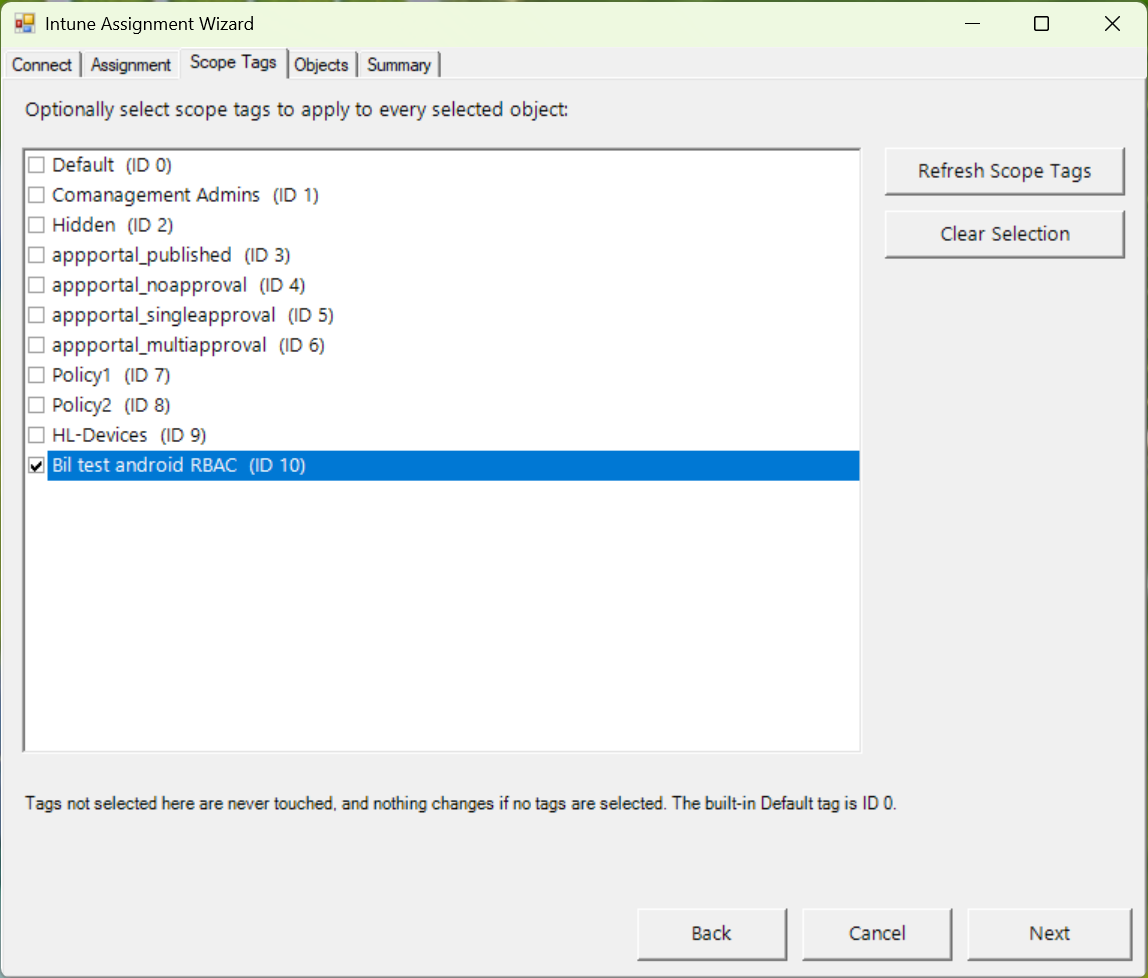Image resolution: width=1148 pixels, height=978 pixels.
Task: Select the 'Comanagement Admins (ID 1)' row text
Action: (185, 195)
